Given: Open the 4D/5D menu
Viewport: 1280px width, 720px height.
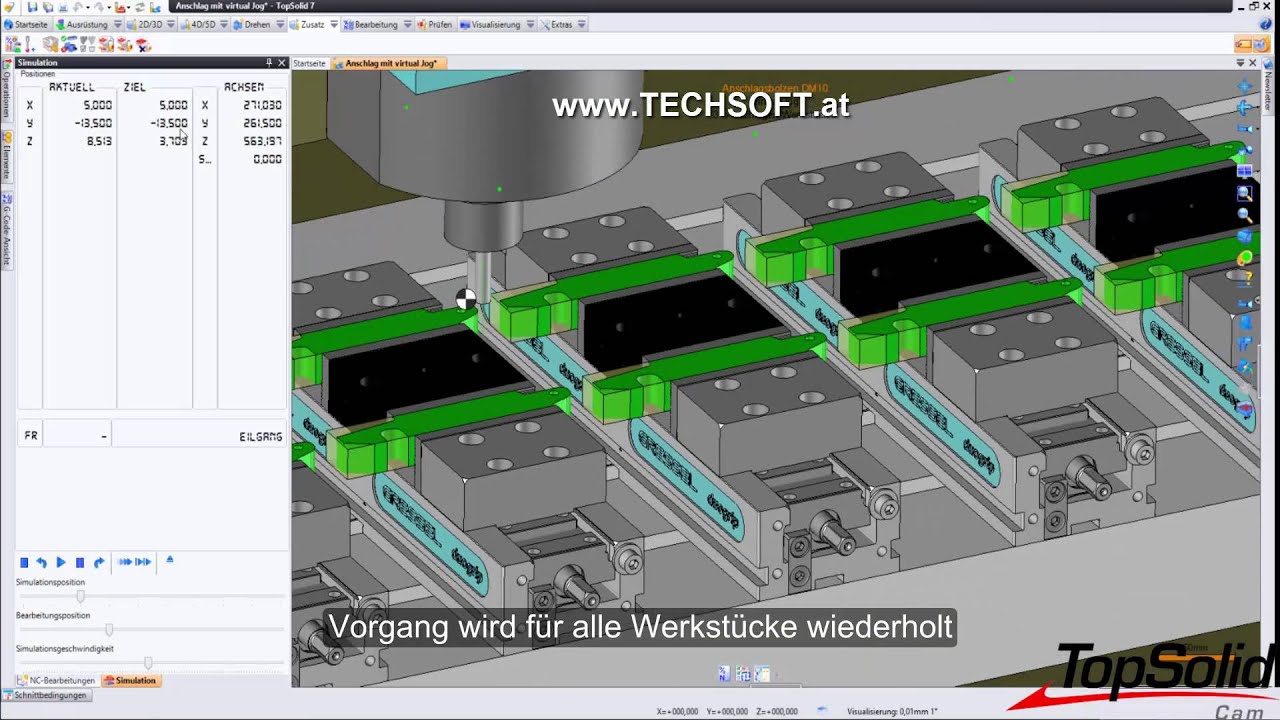Looking at the screenshot, I should [x=198, y=24].
